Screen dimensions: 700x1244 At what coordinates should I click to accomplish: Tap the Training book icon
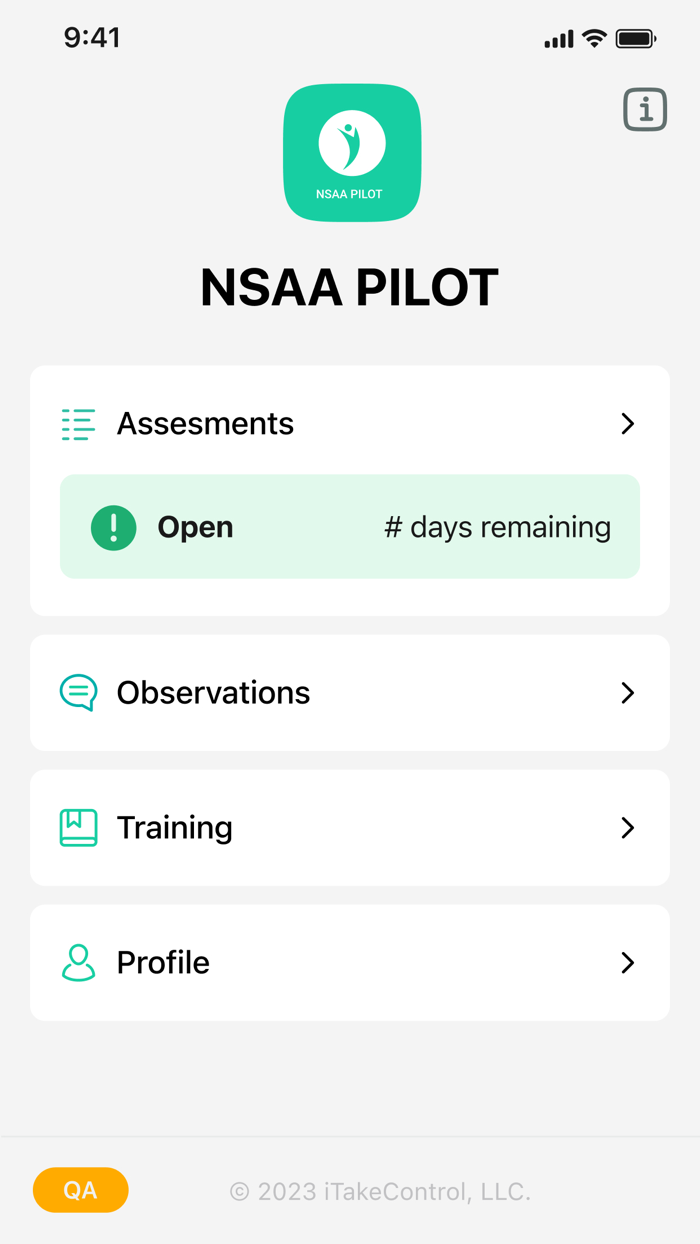coord(78,827)
